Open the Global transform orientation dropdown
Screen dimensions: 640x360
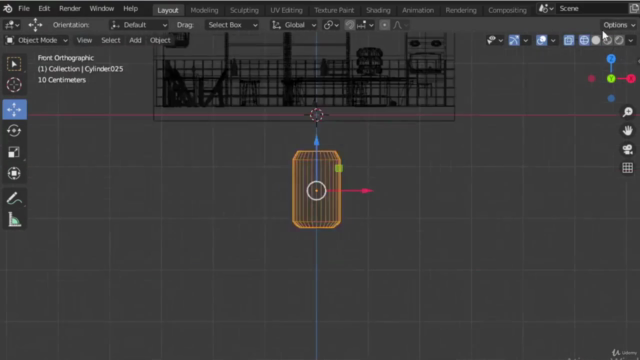(294, 25)
